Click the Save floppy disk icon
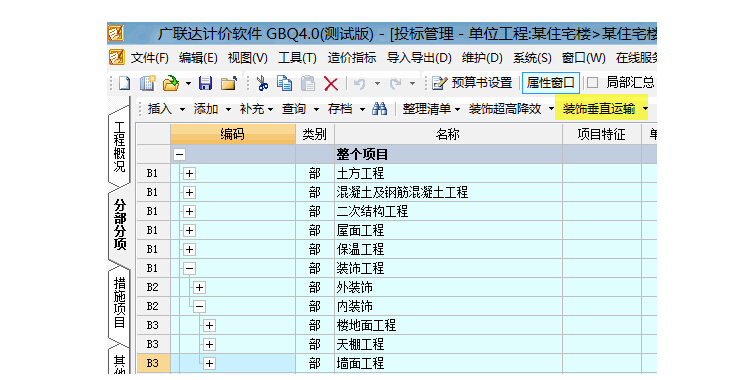 coord(205,83)
